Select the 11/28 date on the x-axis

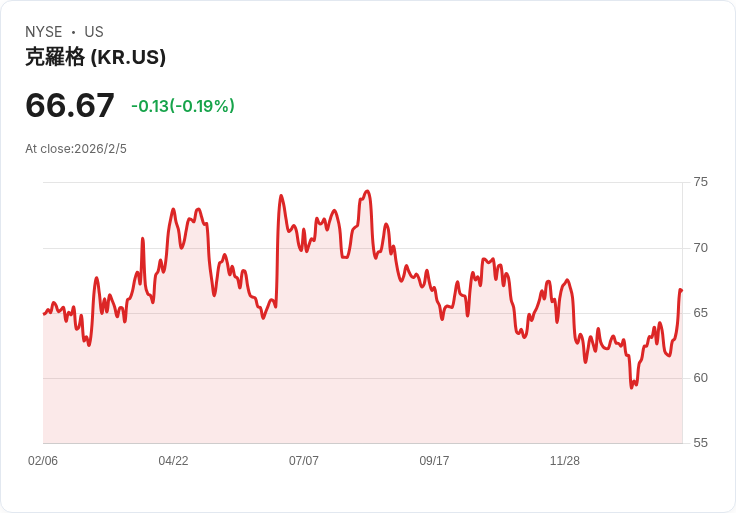click(565, 461)
